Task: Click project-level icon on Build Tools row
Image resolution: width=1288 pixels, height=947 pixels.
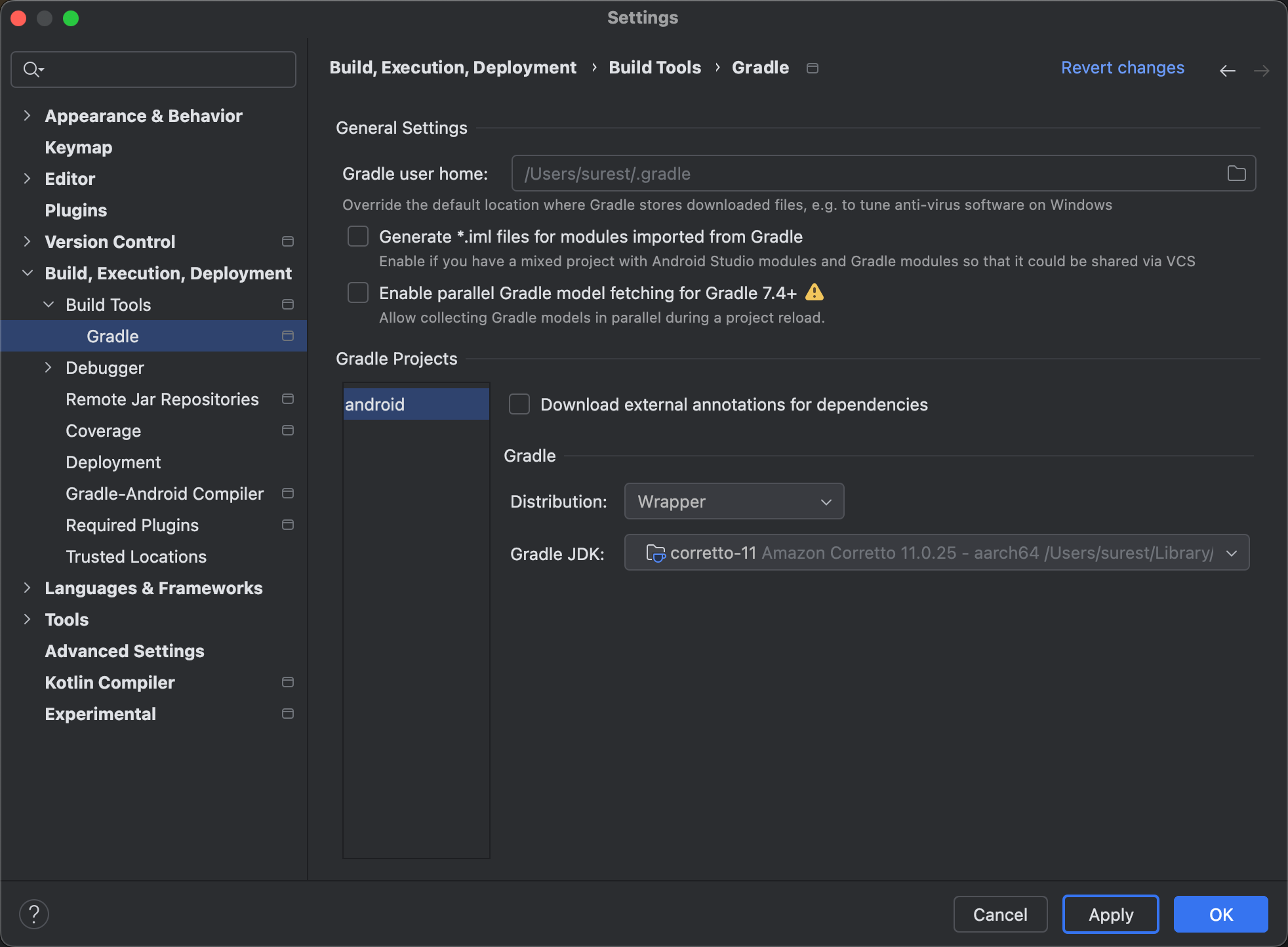Action: pyautogui.click(x=287, y=304)
